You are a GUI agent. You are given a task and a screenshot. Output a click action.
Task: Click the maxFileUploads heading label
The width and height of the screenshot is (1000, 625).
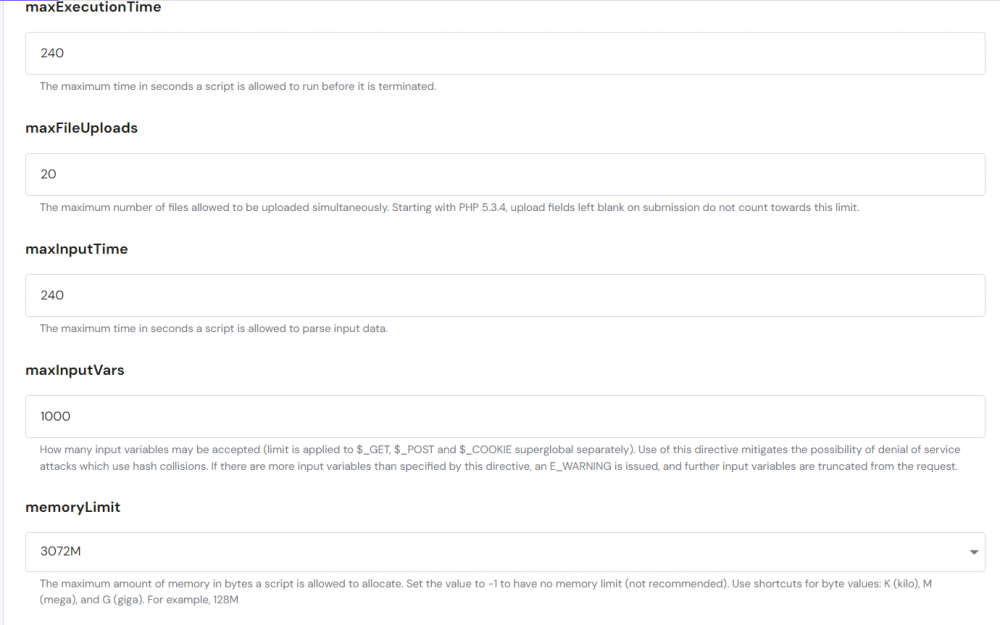coord(81,128)
